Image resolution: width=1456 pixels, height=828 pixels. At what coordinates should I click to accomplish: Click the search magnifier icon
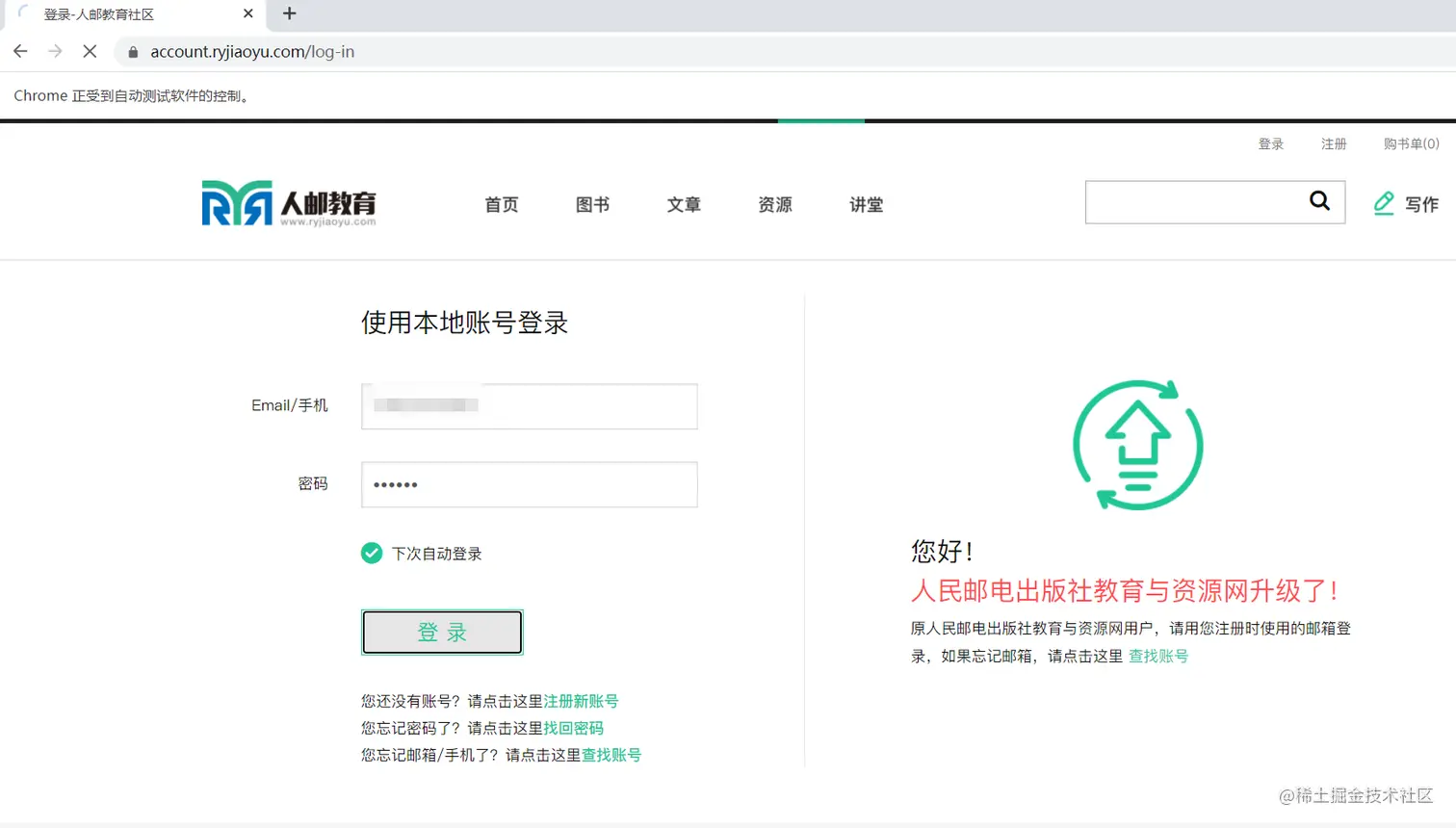tap(1319, 200)
